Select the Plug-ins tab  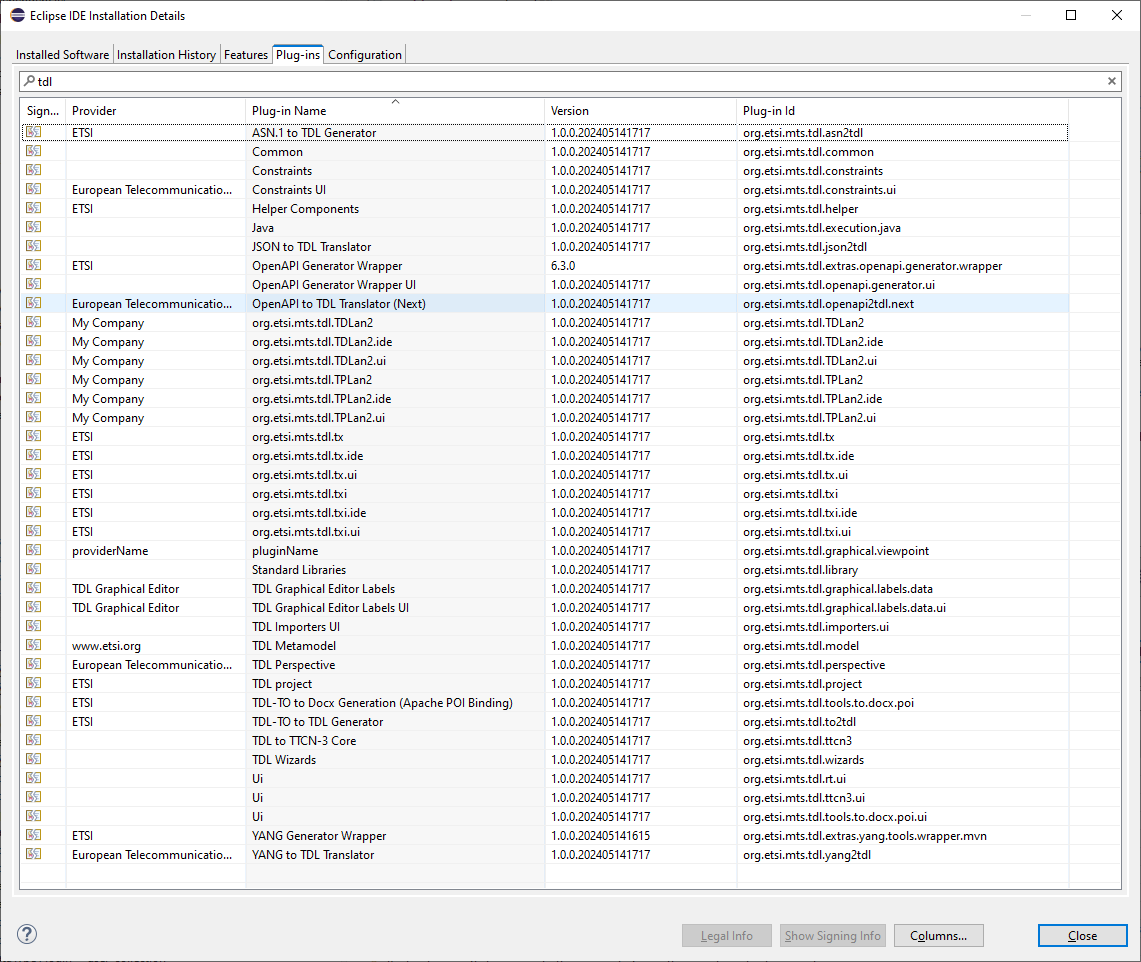tap(298, 55)
